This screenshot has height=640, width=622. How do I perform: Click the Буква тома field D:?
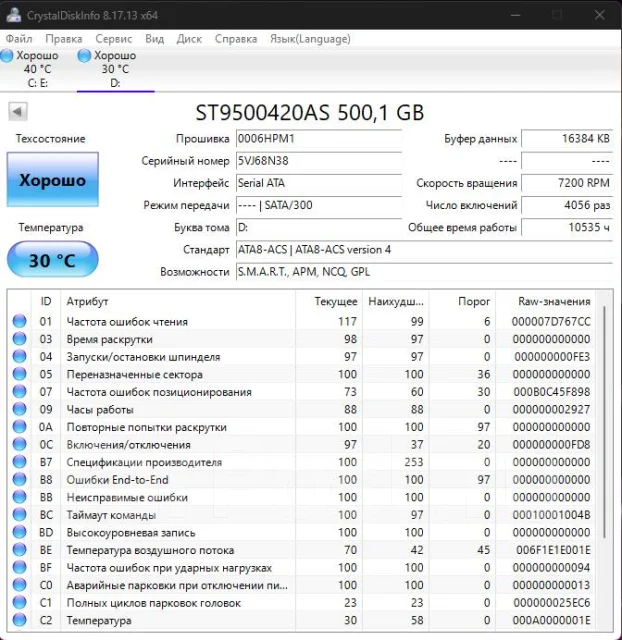click(319, 227)
